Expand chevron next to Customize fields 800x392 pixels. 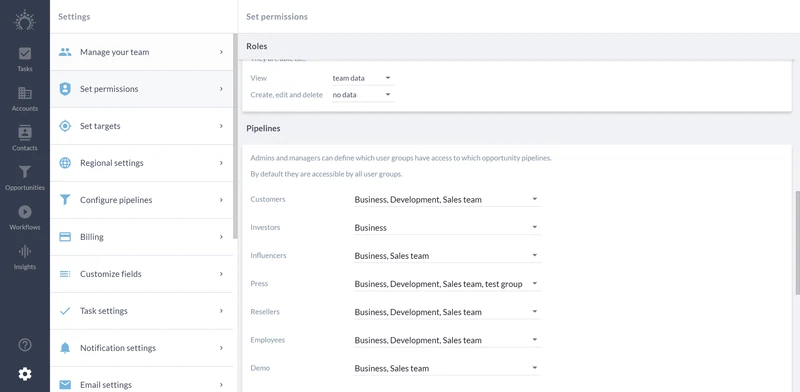(x=221, y=274)
